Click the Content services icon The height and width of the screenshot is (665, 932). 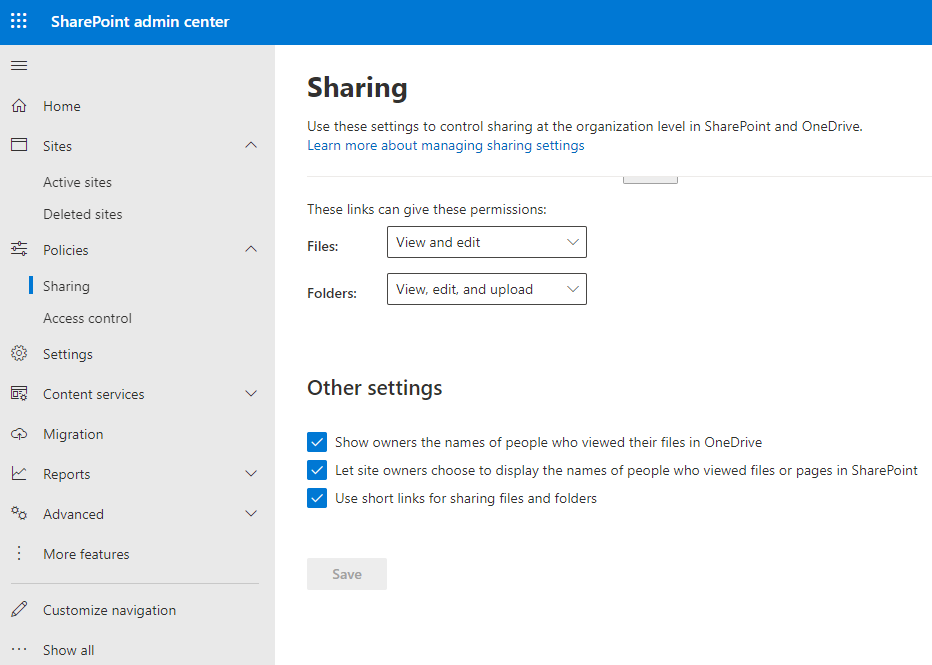pyautogui.click(x=19, y=393)
